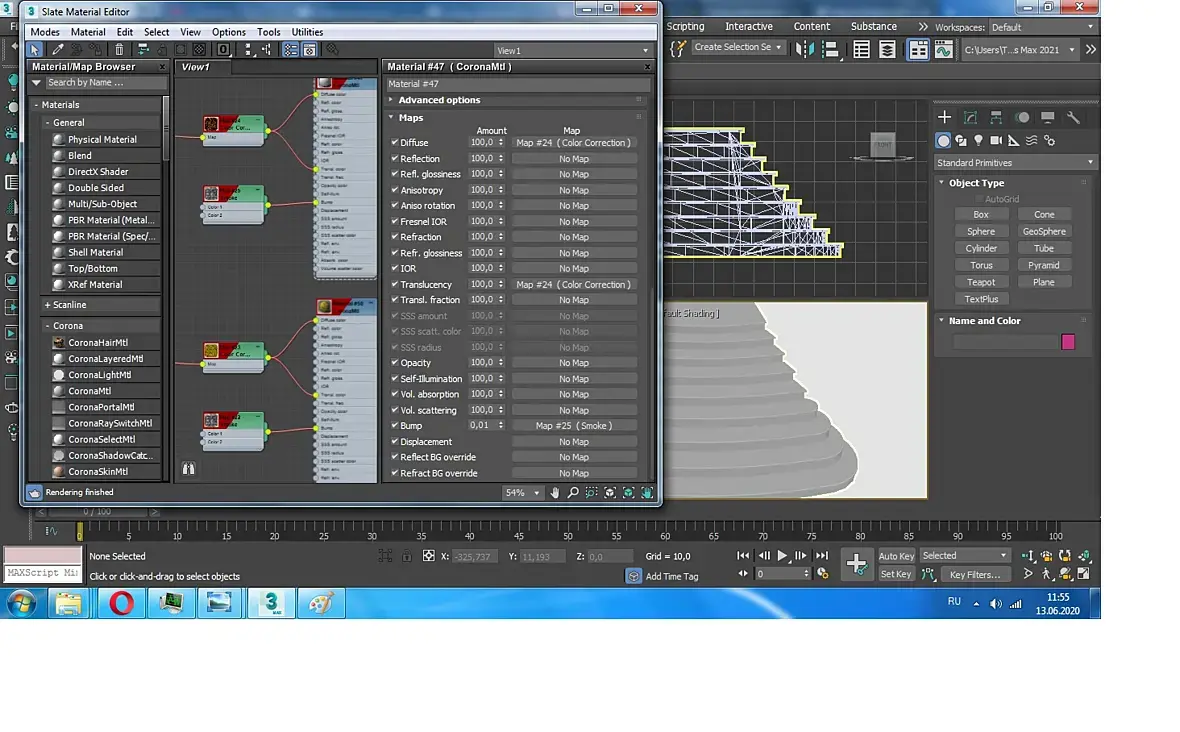Select the Space Warps category icon

click(1032, 141)
